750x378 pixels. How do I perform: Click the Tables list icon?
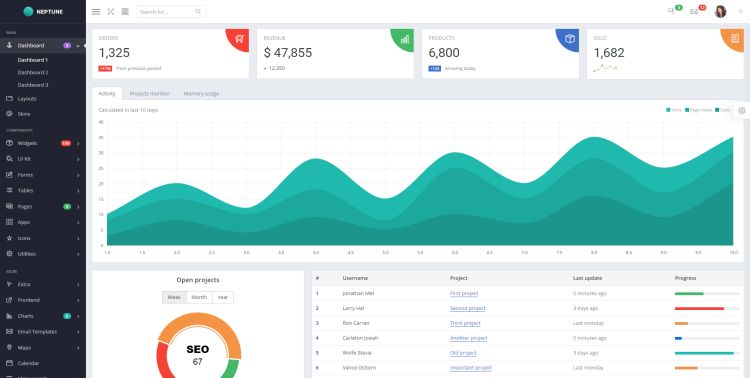9,190
